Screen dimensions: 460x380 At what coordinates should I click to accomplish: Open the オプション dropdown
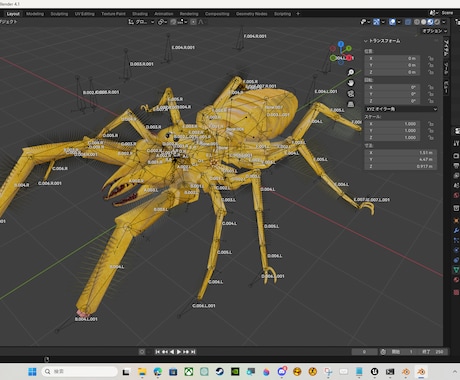435,31
